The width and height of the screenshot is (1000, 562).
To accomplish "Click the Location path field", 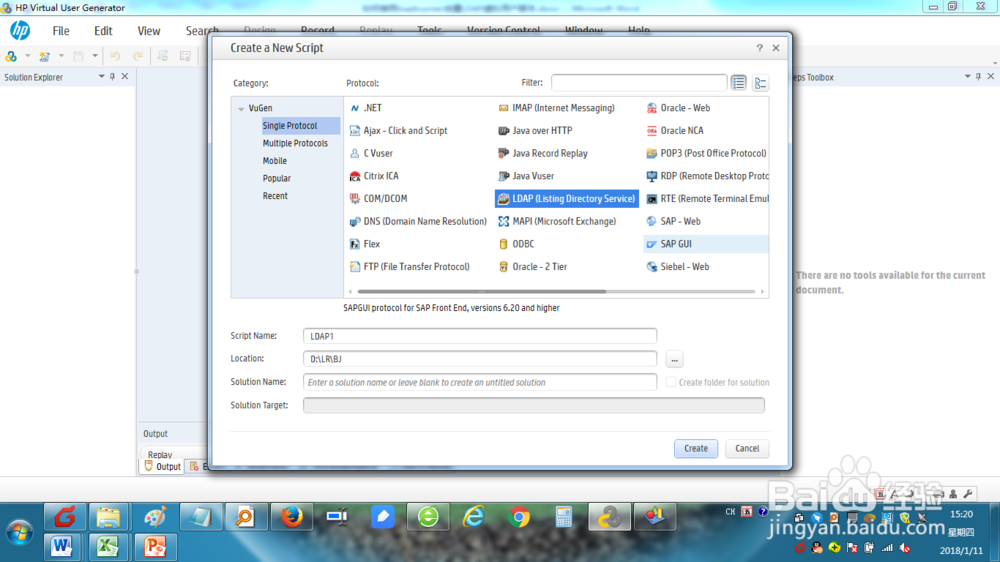I will [480, 359].
